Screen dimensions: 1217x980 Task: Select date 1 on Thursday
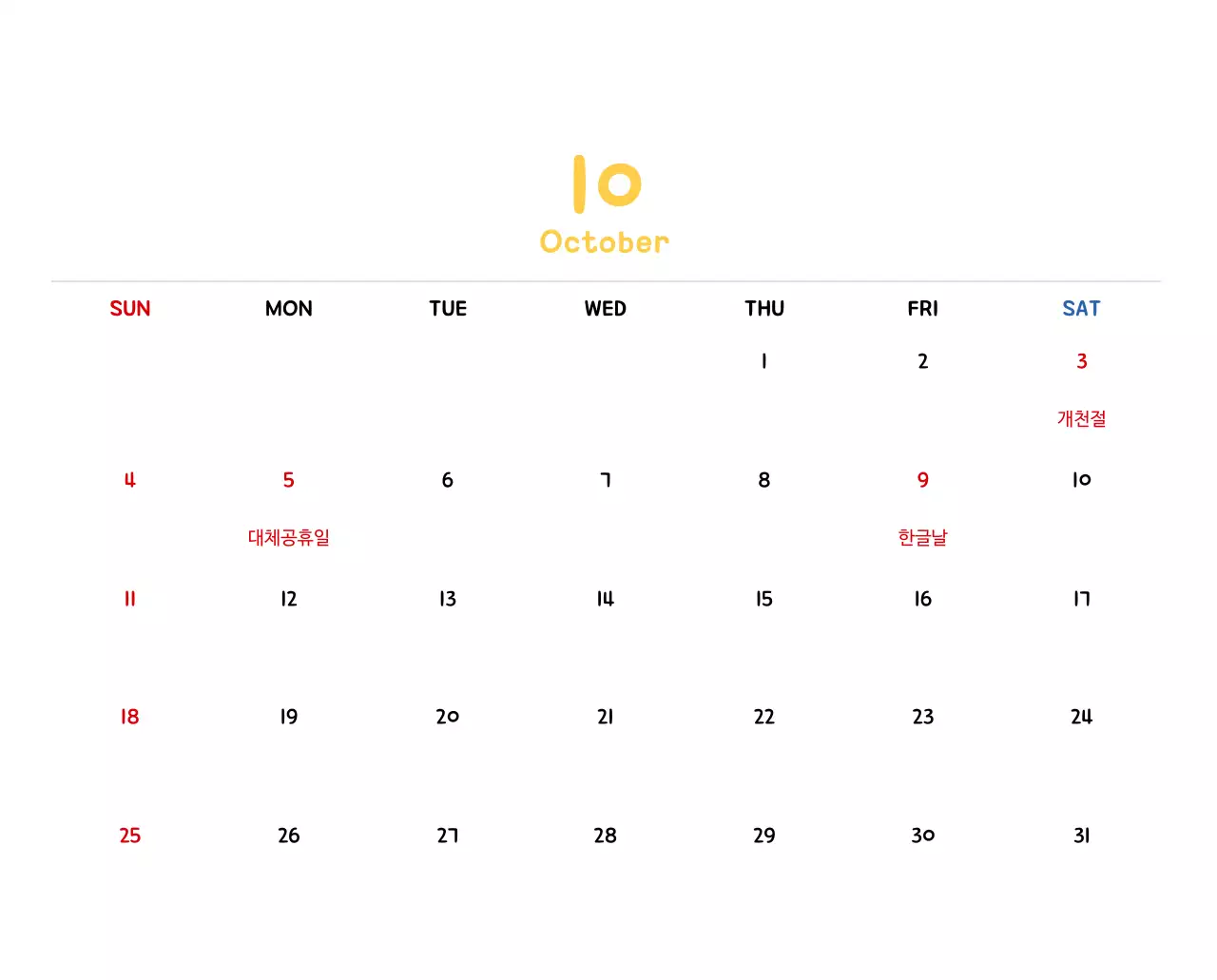point(763,361)
